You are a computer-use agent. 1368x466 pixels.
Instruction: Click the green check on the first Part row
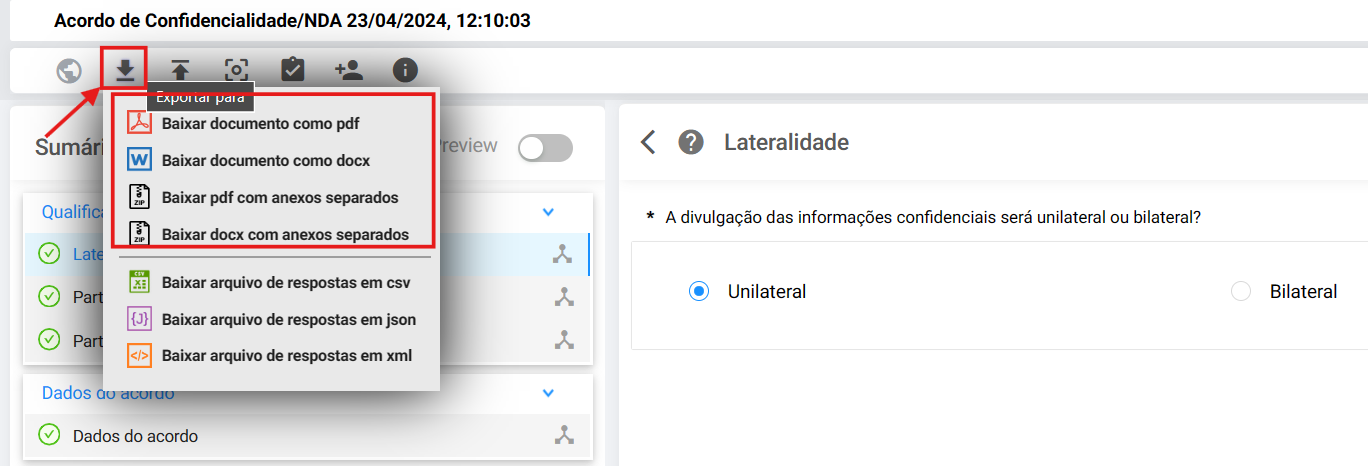pyautogui.click(x=49, y=297)
